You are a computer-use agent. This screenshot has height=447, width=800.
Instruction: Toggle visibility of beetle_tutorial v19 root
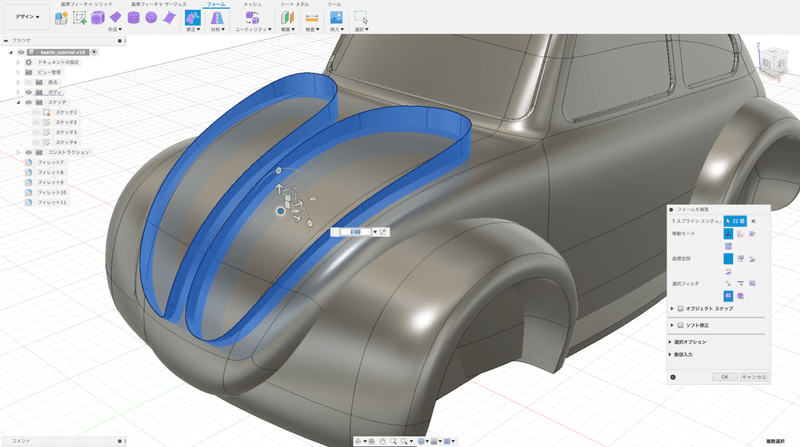click(21, 52)
